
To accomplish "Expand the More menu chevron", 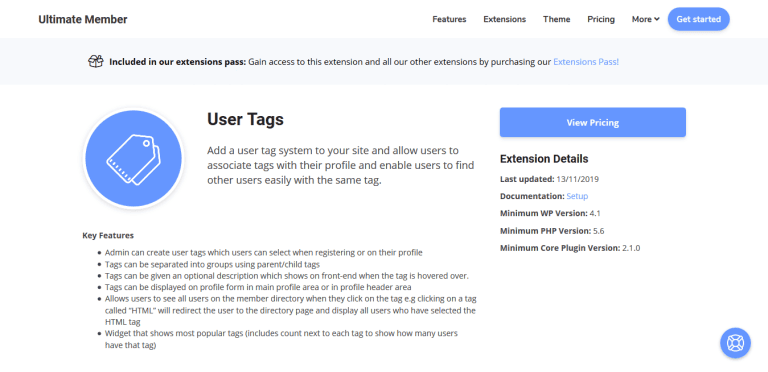I will tap(657, 19).
